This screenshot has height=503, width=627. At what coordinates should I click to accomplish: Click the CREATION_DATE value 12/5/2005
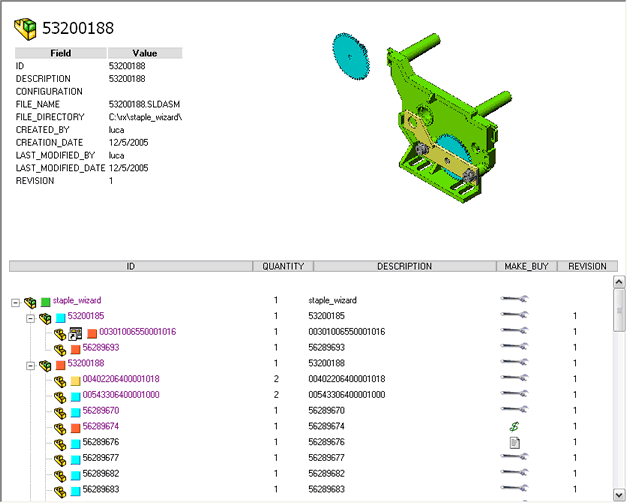[x=128, y=143]
